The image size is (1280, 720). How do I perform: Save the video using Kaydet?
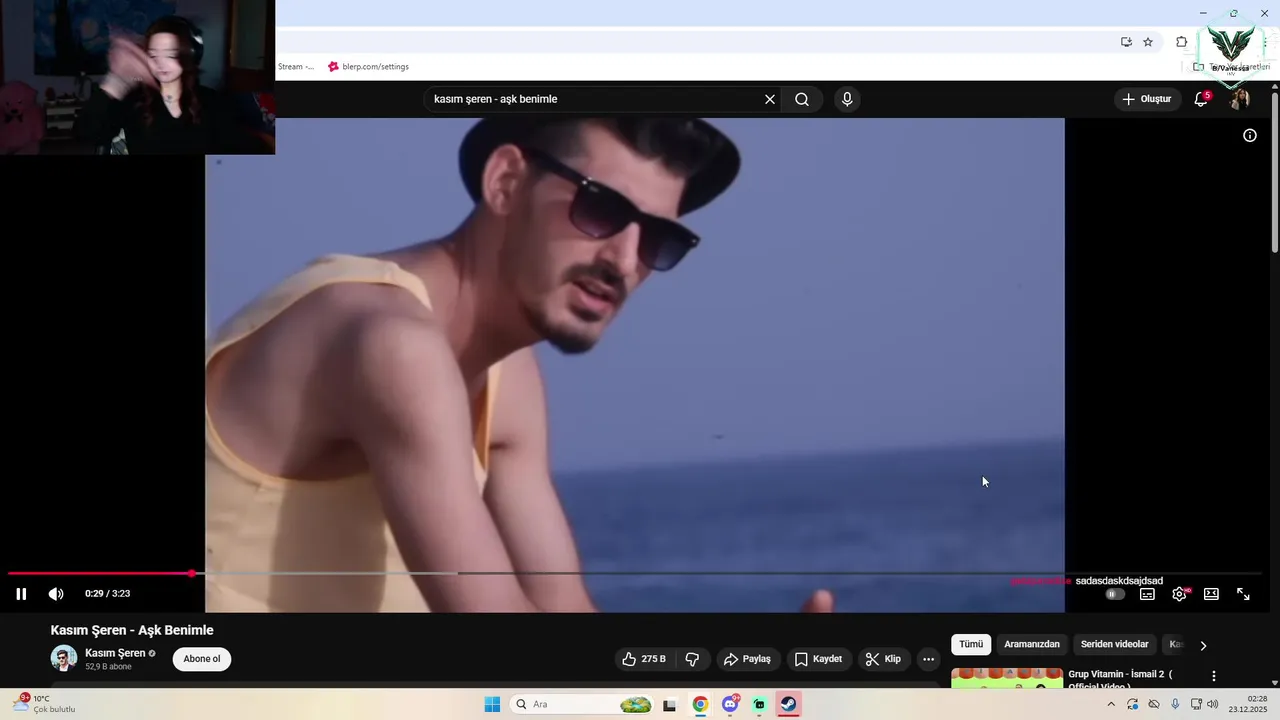818,659
